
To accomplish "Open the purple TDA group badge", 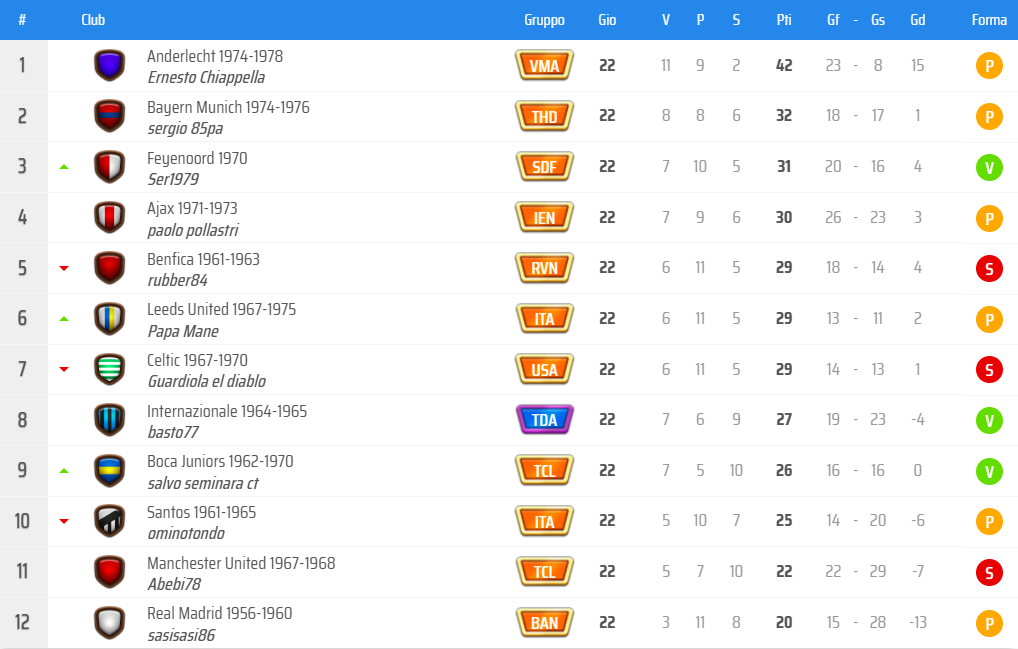I will pos(544,420).
